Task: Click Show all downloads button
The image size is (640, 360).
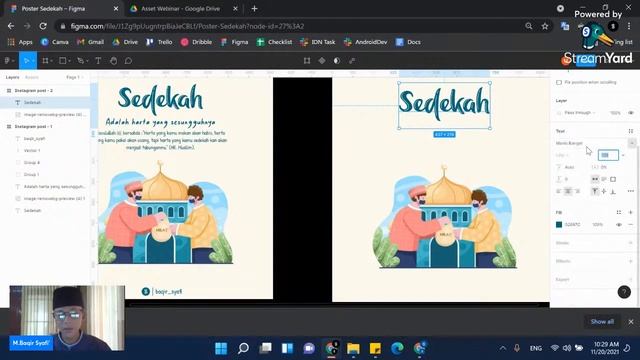Action: coord(602,322)
